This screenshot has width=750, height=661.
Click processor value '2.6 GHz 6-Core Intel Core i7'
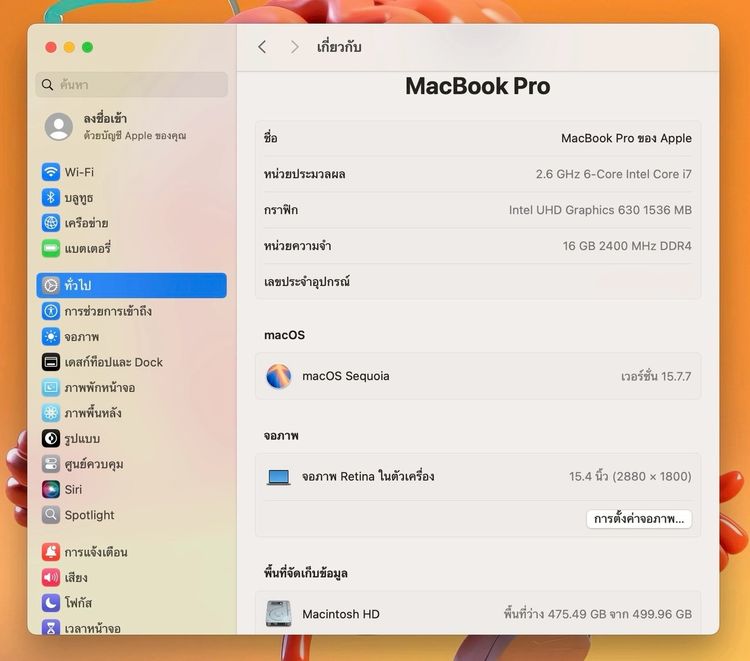click(x=614, y=174)
